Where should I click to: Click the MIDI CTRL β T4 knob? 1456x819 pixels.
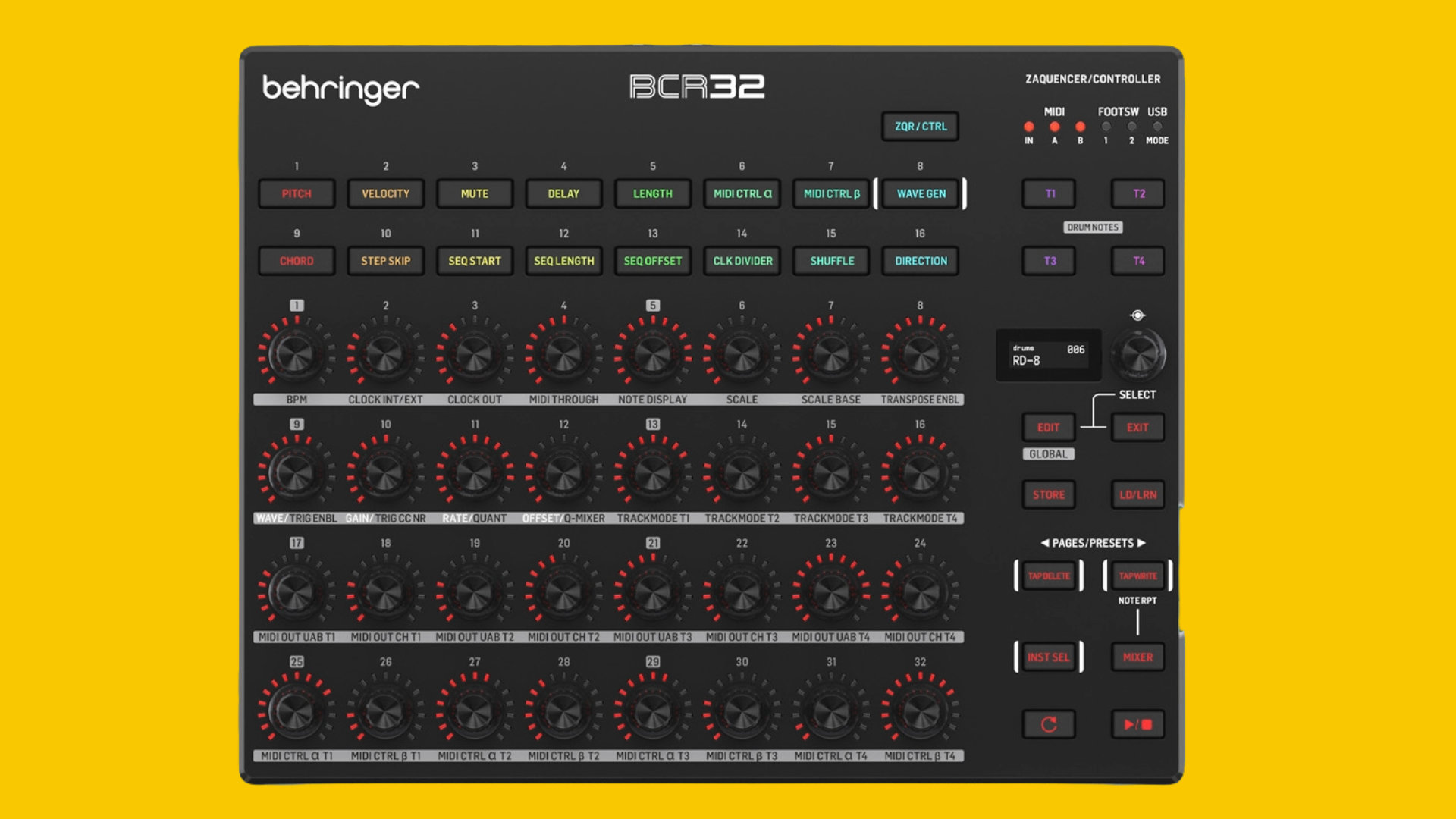tap(920, 711)
